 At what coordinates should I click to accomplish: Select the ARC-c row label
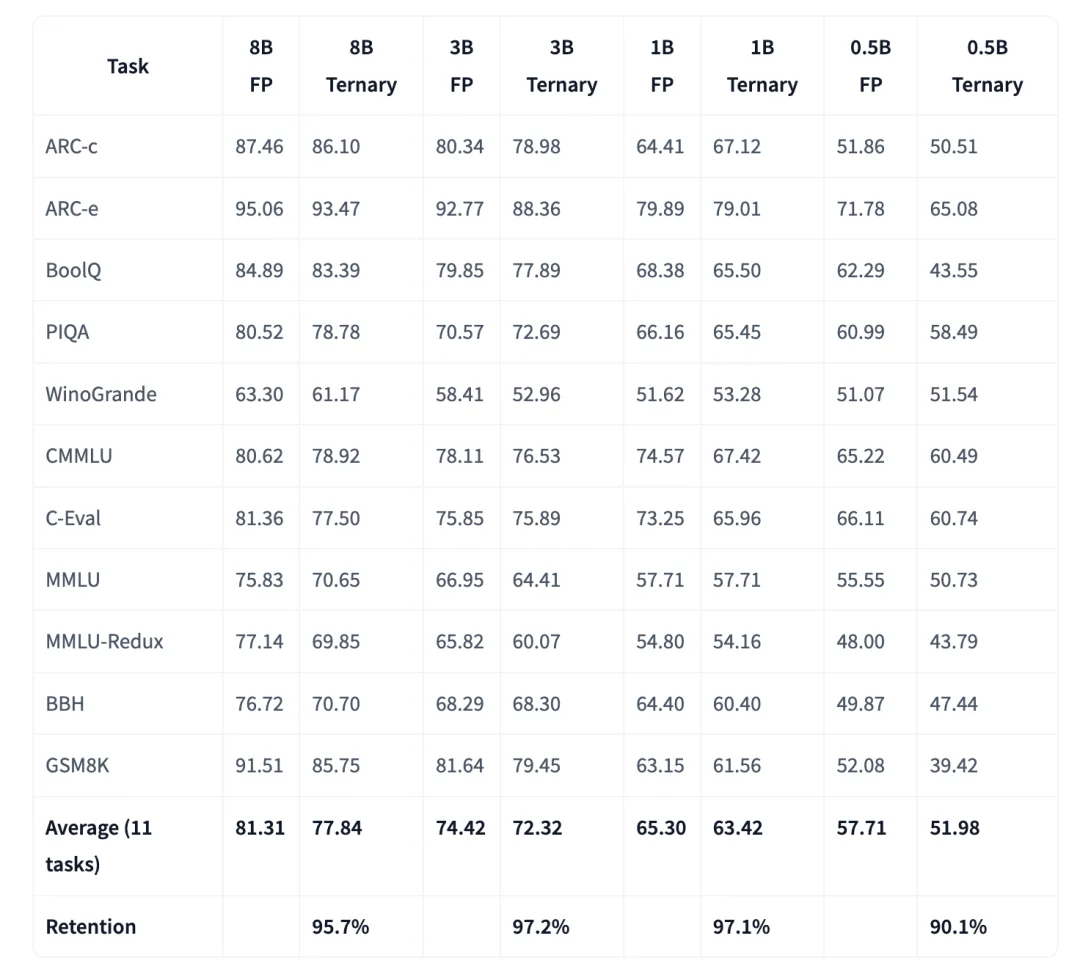[x=72, y=146]
